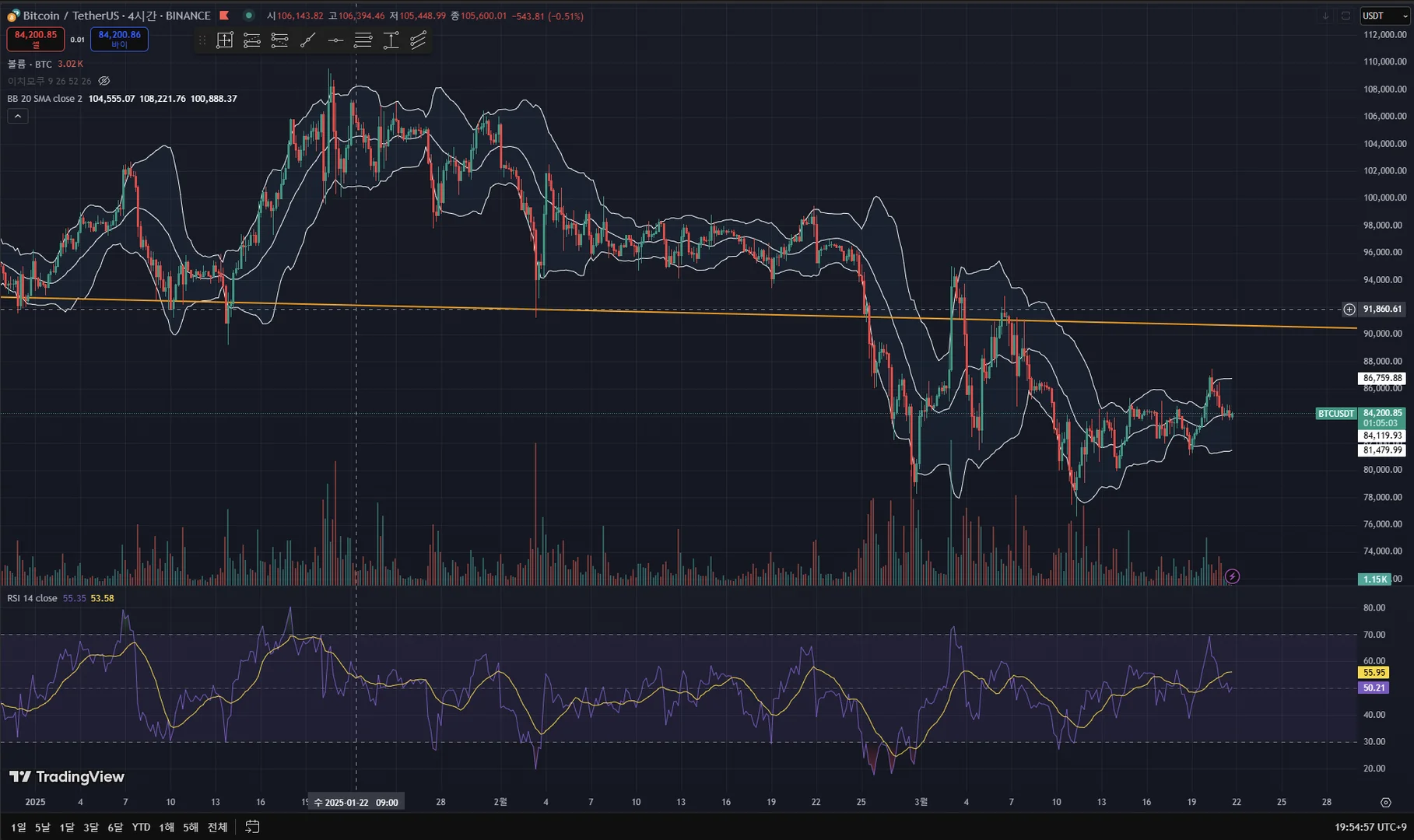This screenshot has height=840, width=1414.
Task: Click the 1.15K volume label
Action: (1375, 579)
